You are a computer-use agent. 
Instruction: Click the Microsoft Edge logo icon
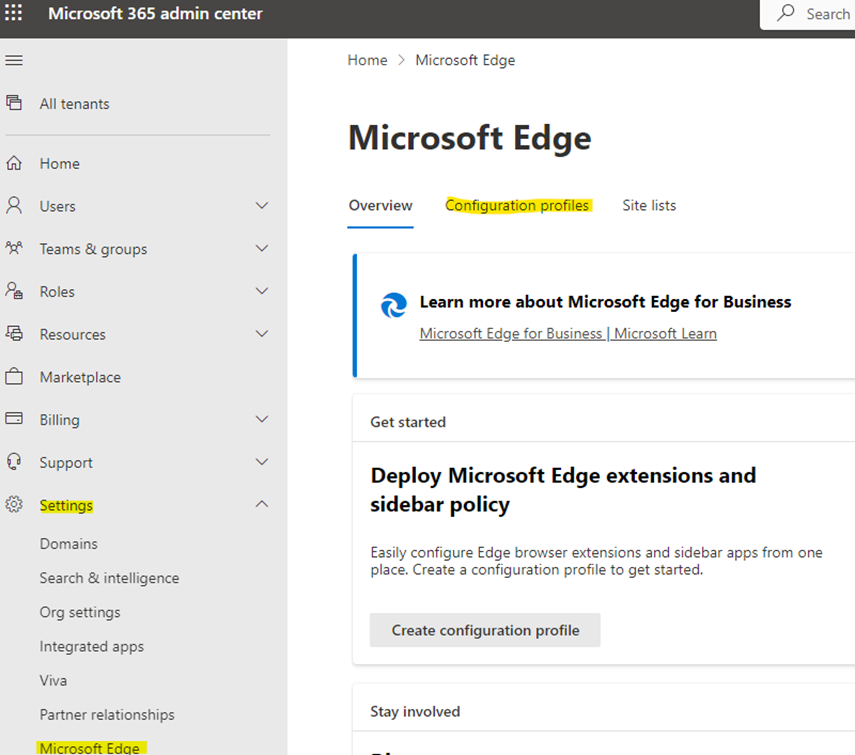click(x=394, y=305)
